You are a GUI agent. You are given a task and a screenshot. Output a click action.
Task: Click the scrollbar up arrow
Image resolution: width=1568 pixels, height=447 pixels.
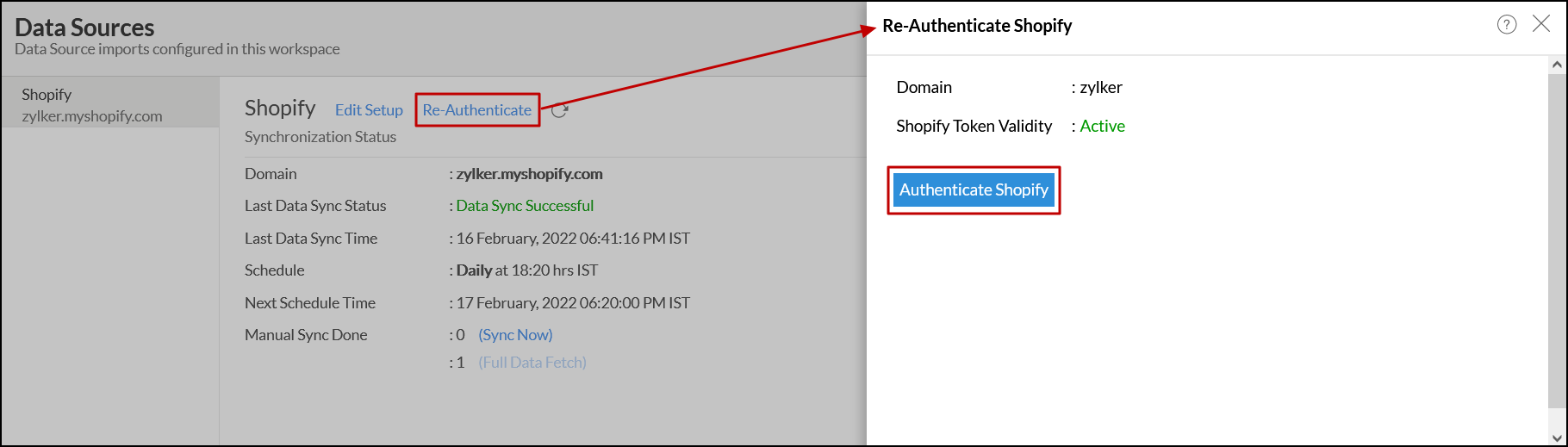(x=1557, y=65)
